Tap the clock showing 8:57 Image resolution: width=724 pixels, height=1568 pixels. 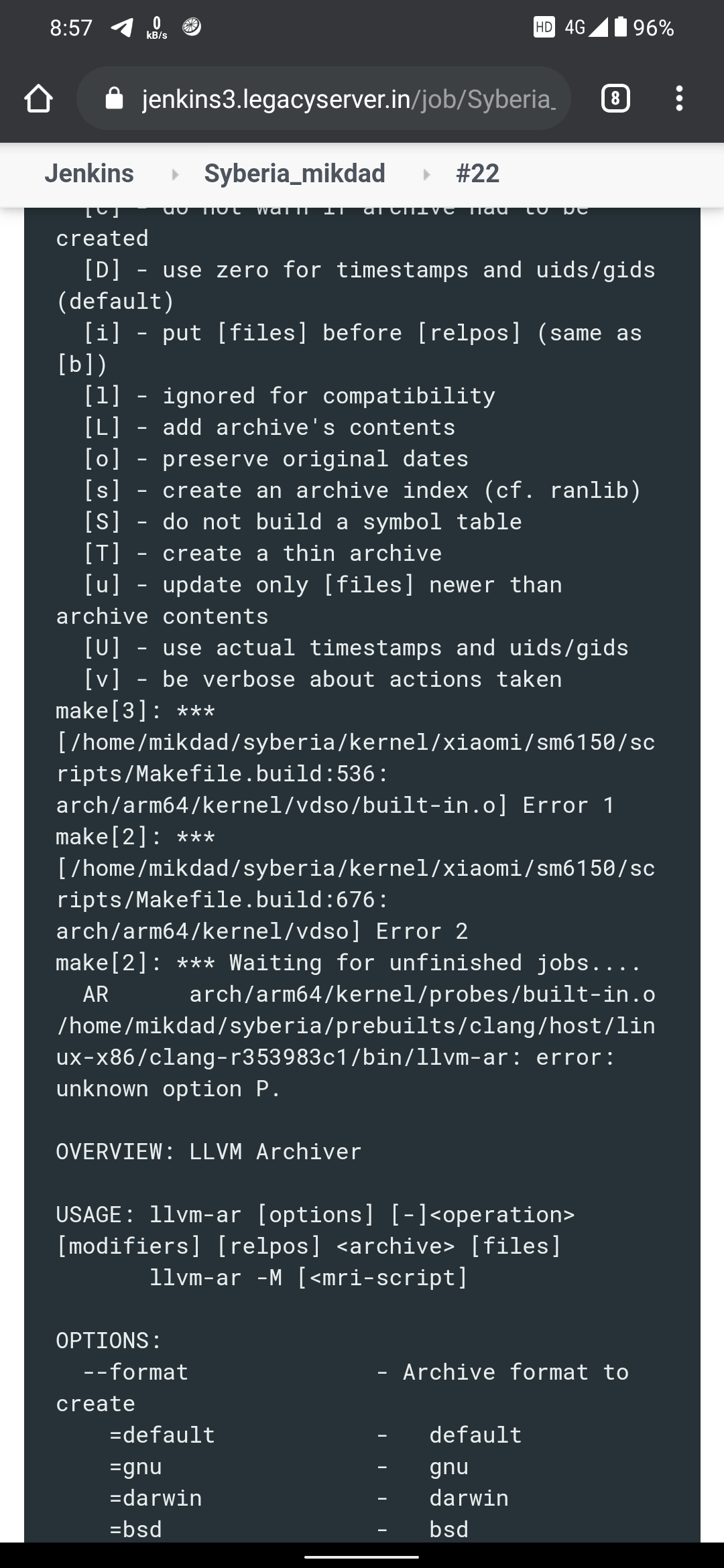[x=70, y=28]
